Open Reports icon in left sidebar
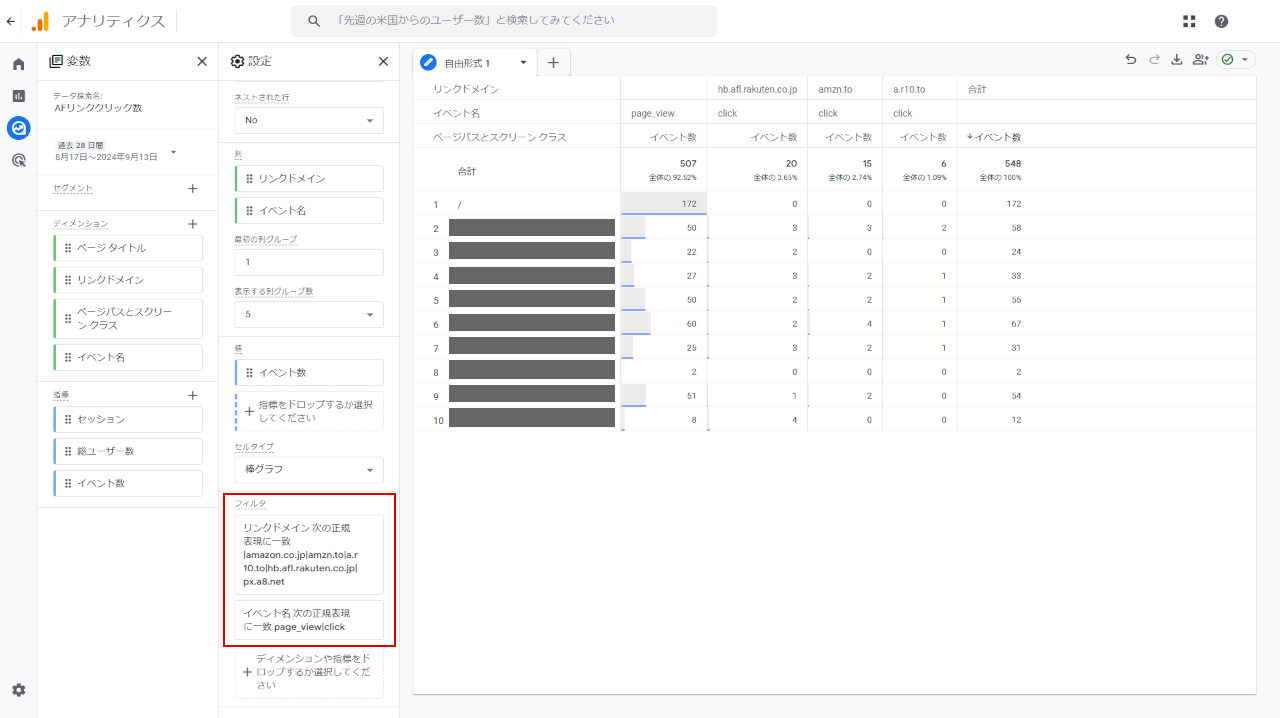1280x718 pixels. (x=18, y=96)
